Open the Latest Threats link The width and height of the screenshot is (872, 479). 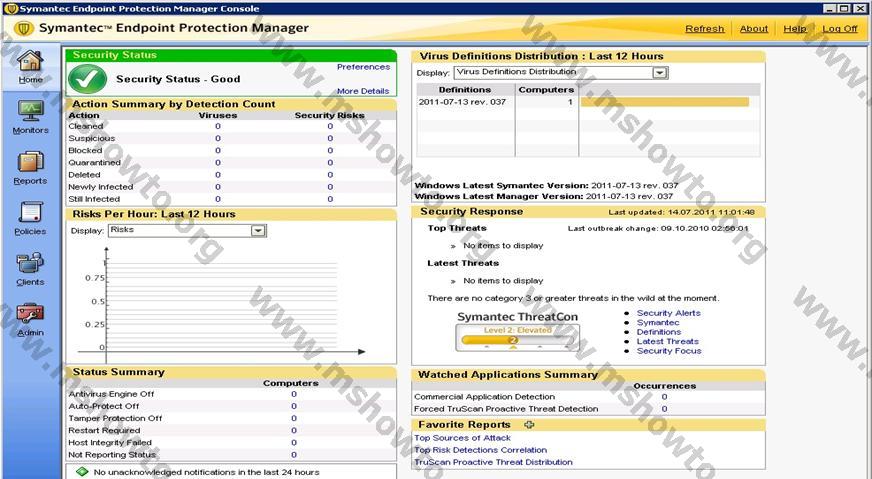click(x=667, y=342)
